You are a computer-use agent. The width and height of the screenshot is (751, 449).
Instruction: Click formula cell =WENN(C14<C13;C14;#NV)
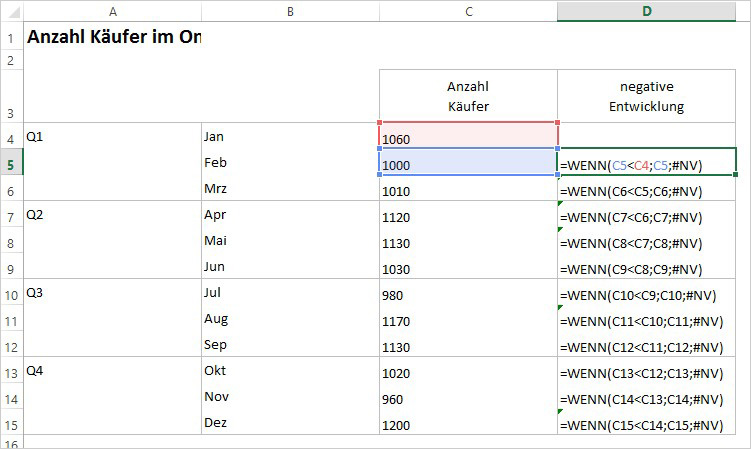(647, 396)
